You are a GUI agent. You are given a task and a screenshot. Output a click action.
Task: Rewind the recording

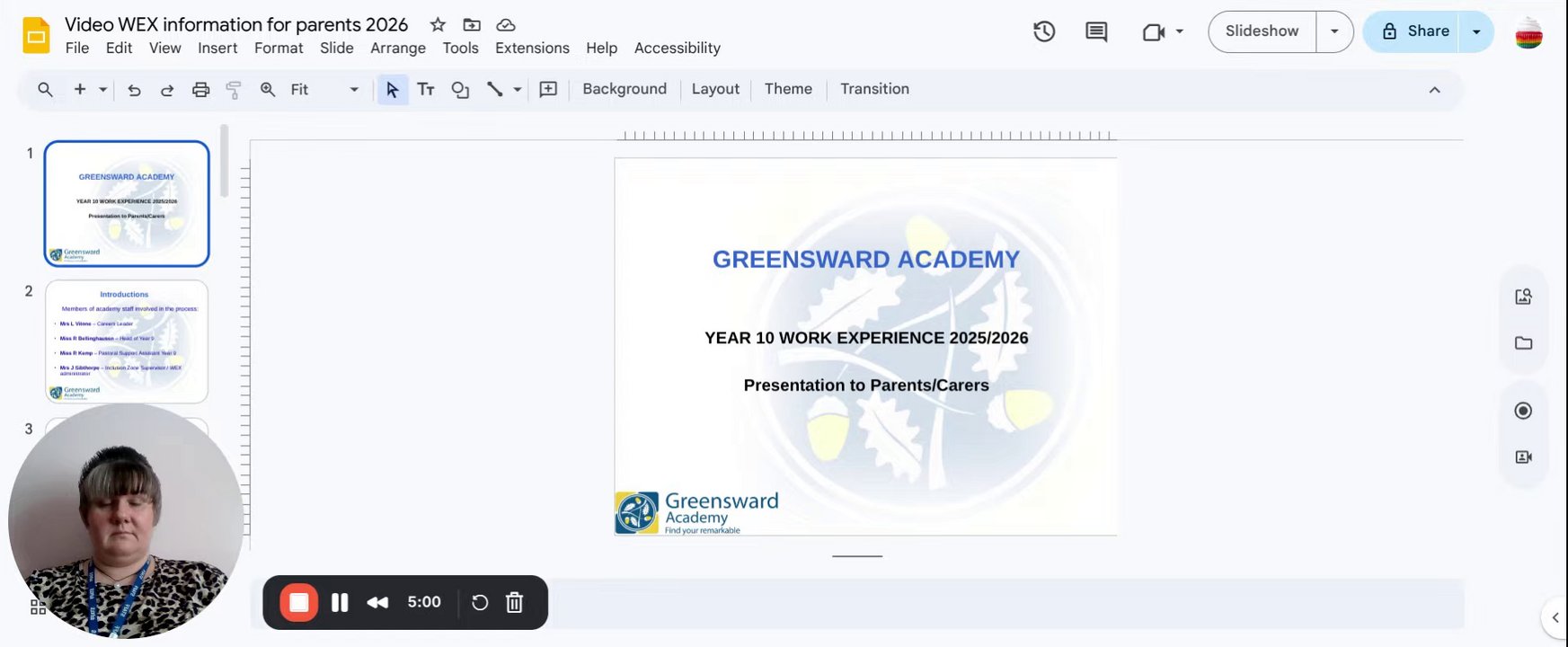pos(377,602)
